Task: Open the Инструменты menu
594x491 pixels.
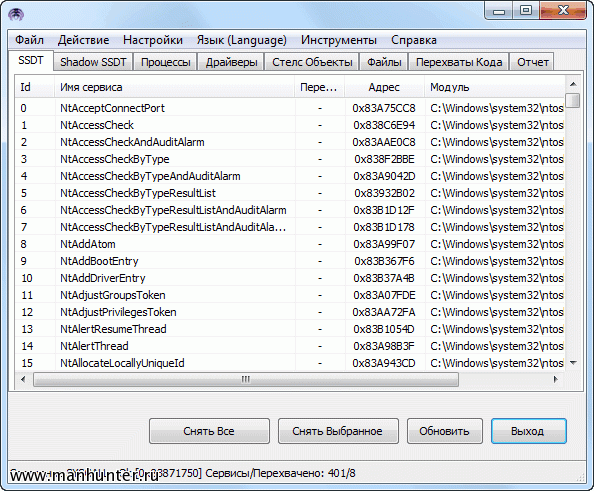Action: (339, 40)
